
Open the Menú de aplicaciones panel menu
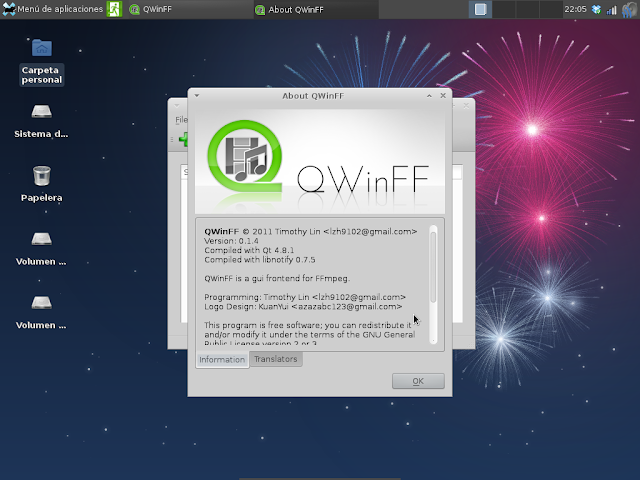click(53, 9)
